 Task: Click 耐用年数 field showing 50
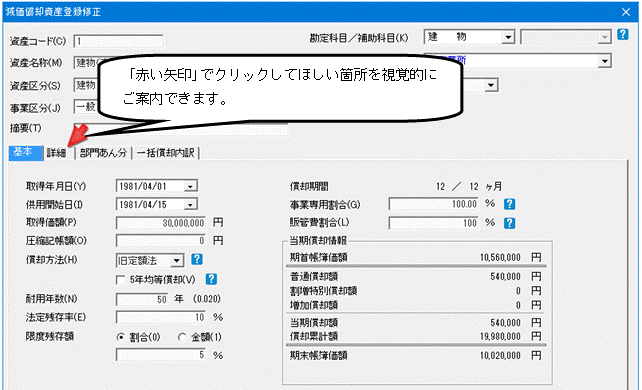click(x=142, y=300)
